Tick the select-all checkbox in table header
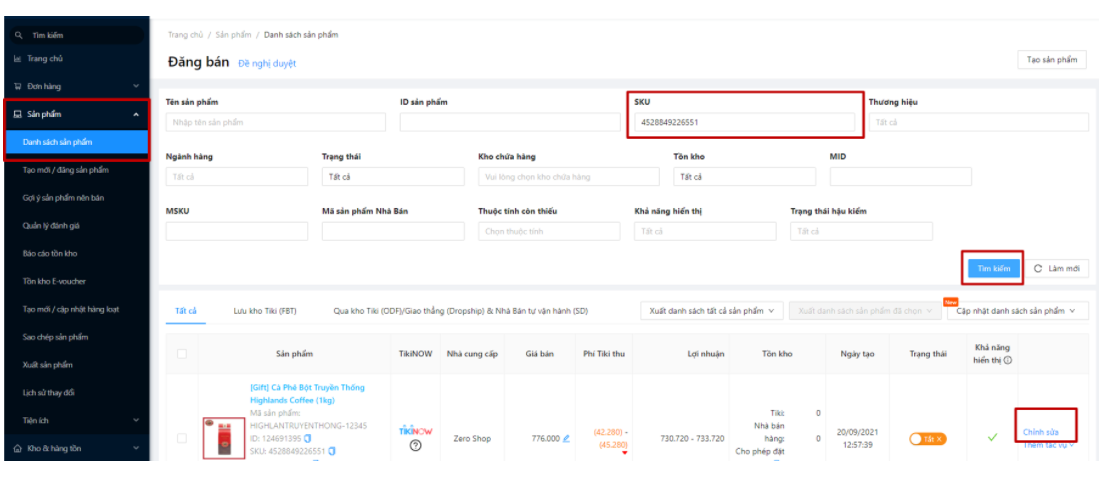The height and width of the screenshot is (488, 1107). [x=181, y=353]
